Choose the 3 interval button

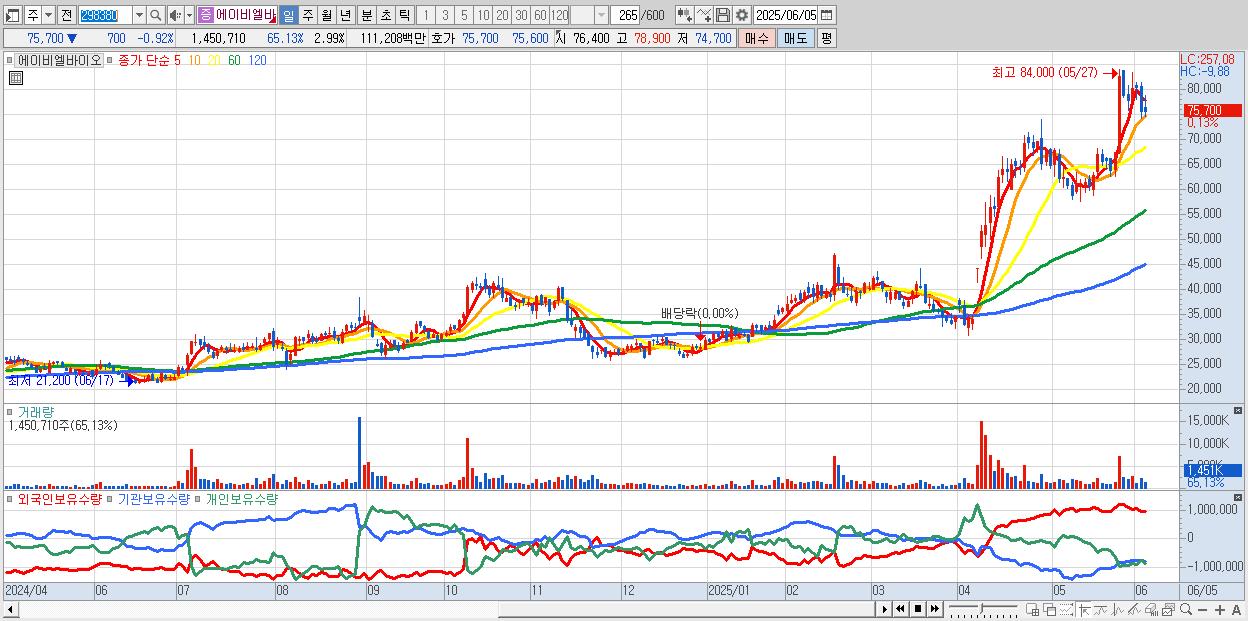[x=444, y=15]
